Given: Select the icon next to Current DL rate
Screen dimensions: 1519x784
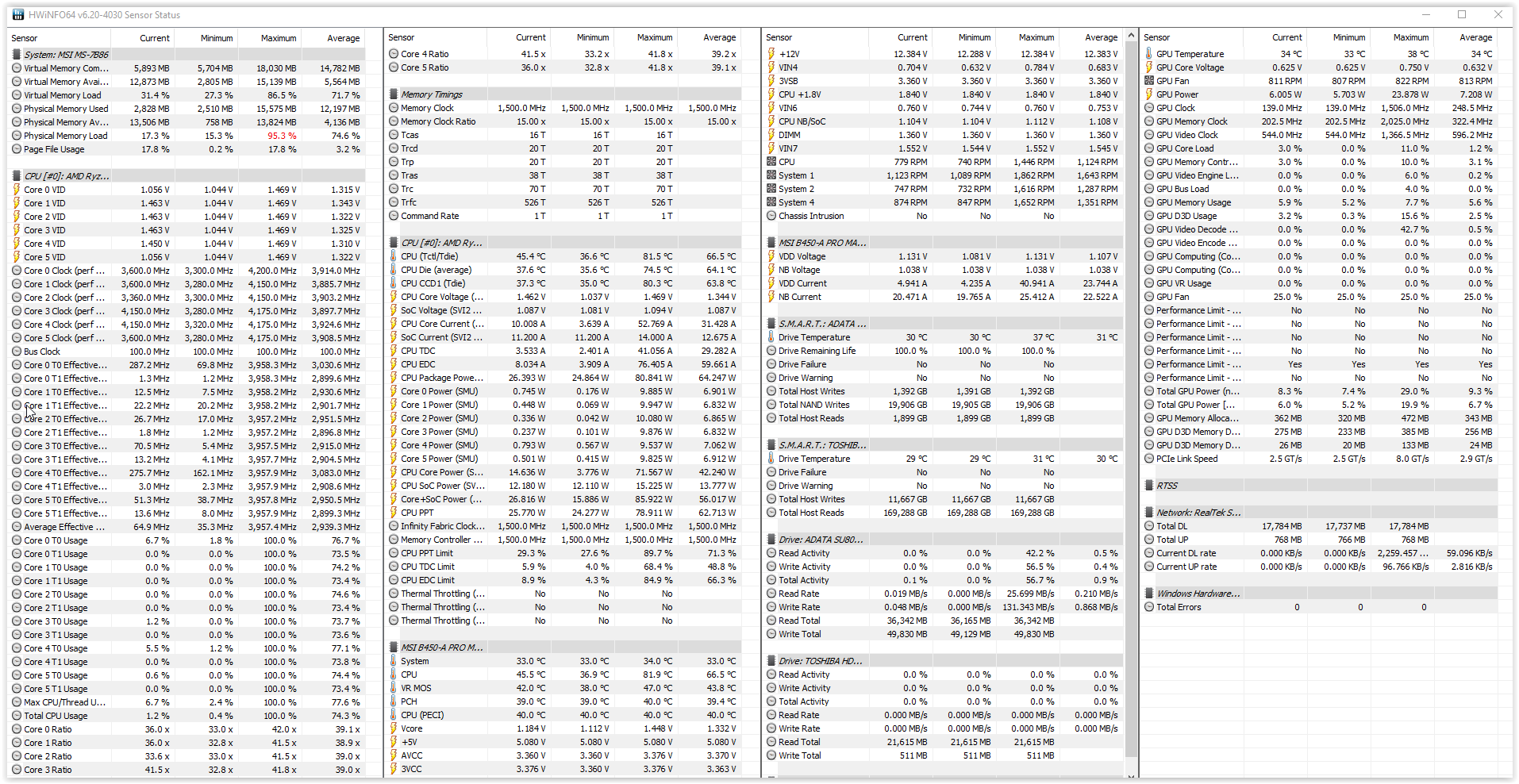Looking at the screenshot, I should coord(1149,553).
